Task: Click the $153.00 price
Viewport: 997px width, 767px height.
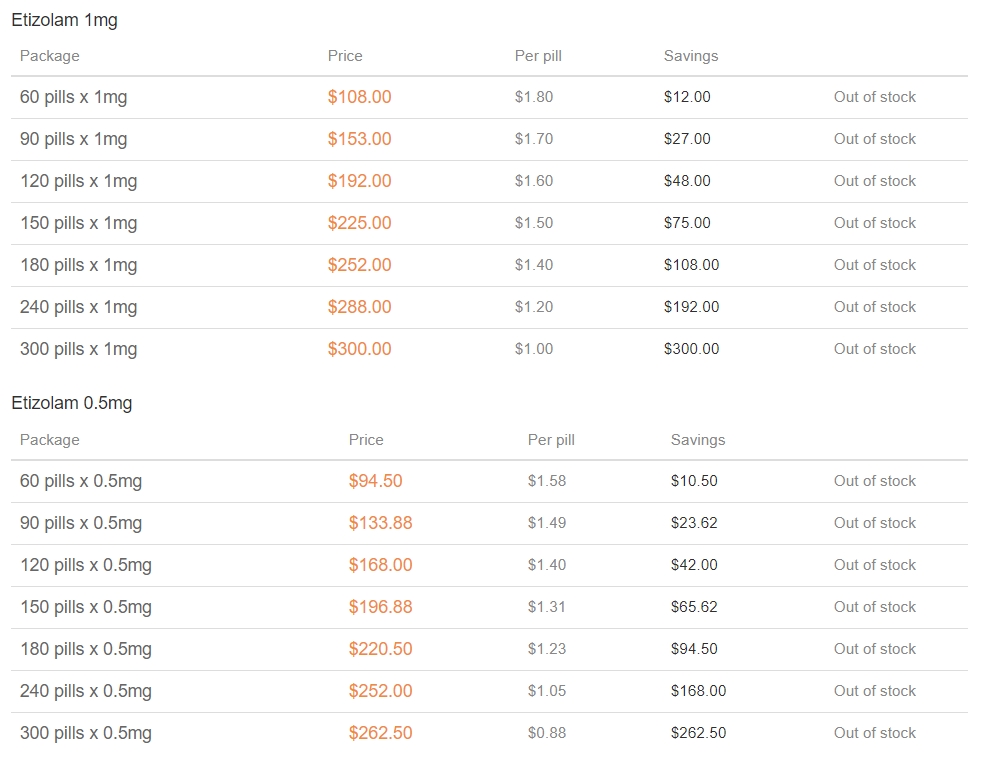Action: (x=359, y=139)
